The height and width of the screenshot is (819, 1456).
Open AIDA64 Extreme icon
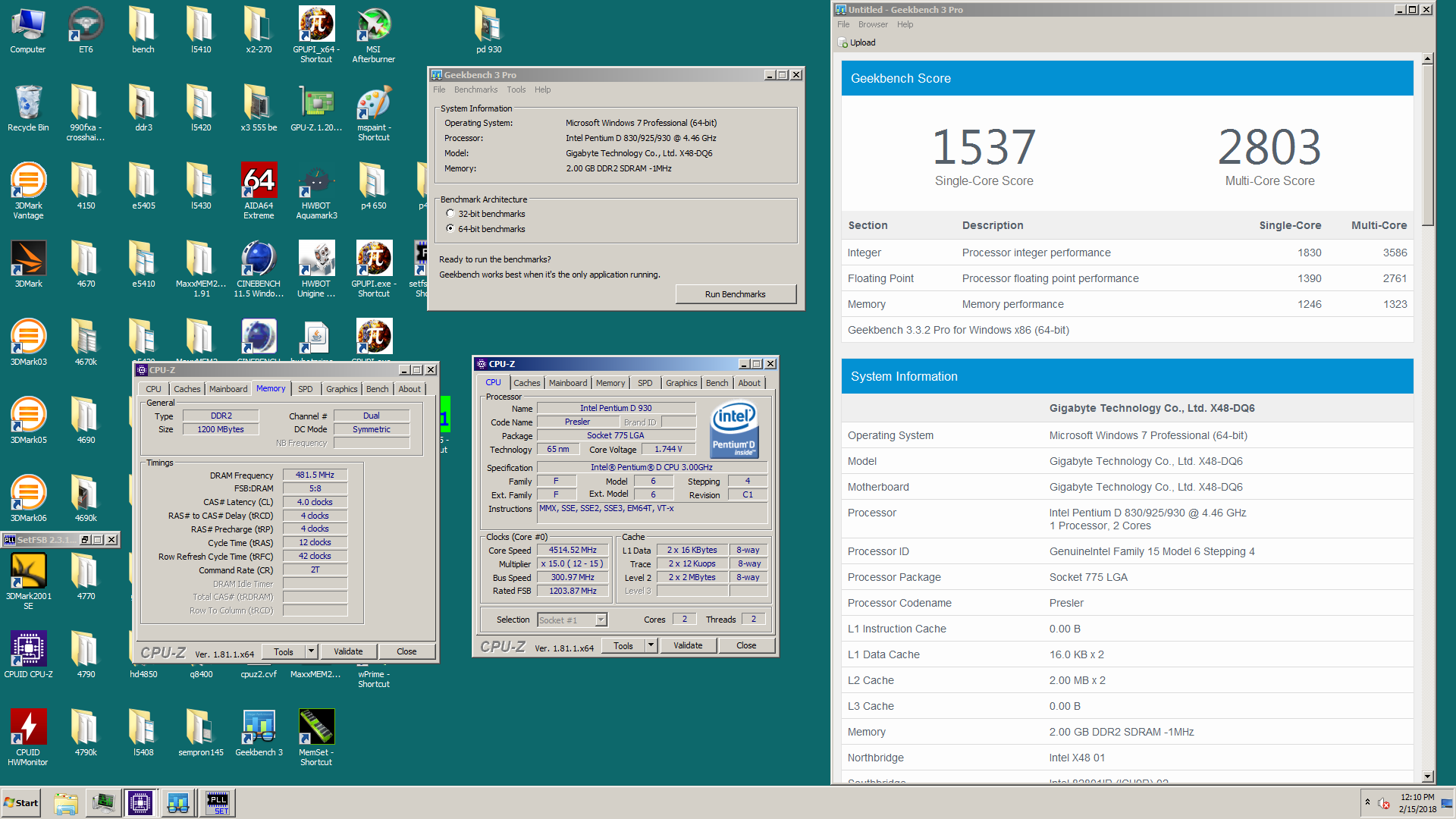click(259, 190)
